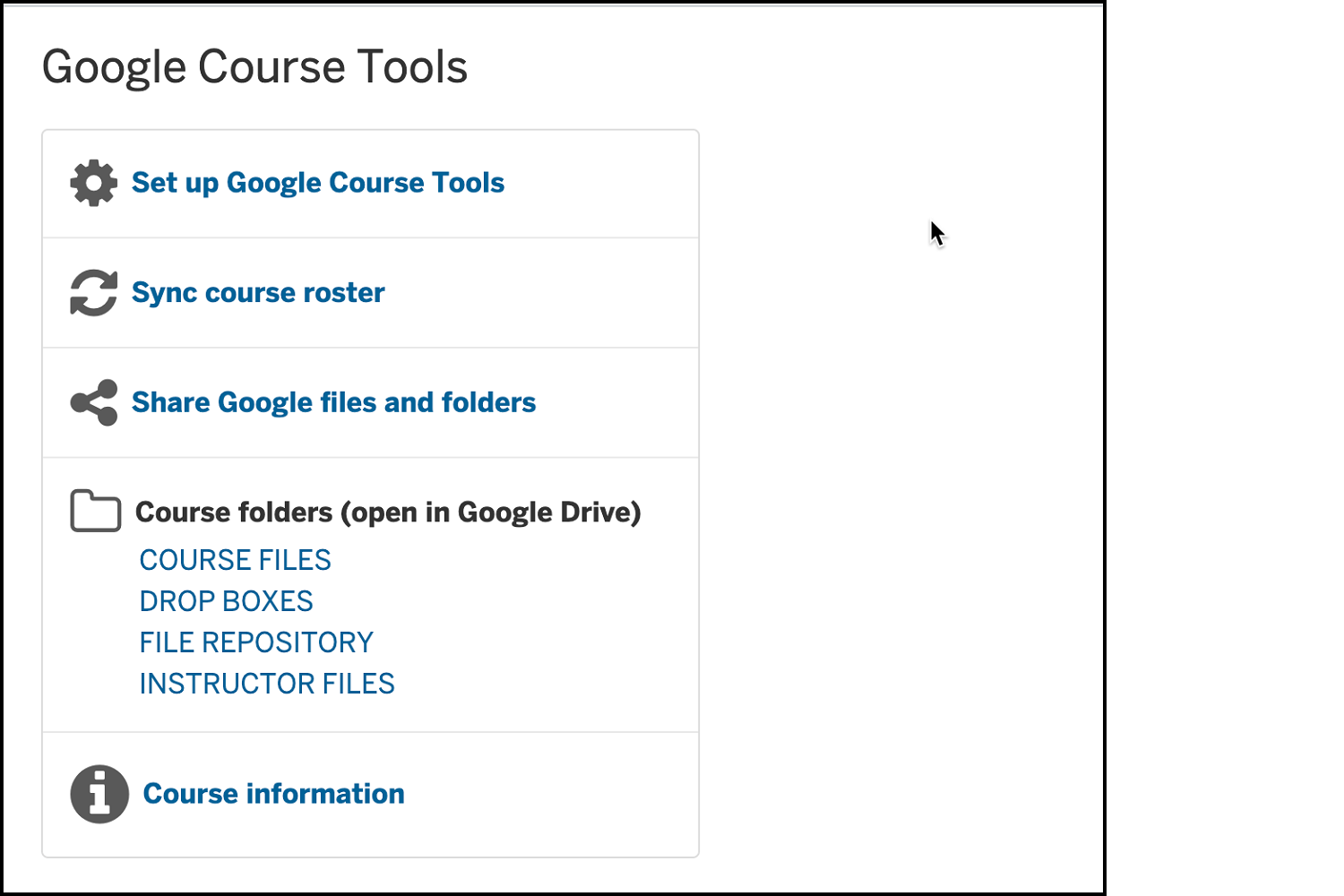The width and height of the screenshot is (1344, 896).
Task: Click the Course information row area
Action: [370, 795]
